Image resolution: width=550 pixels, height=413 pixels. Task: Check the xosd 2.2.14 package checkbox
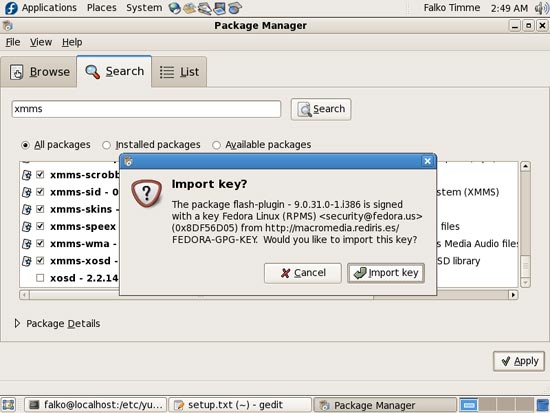point(40,278)
